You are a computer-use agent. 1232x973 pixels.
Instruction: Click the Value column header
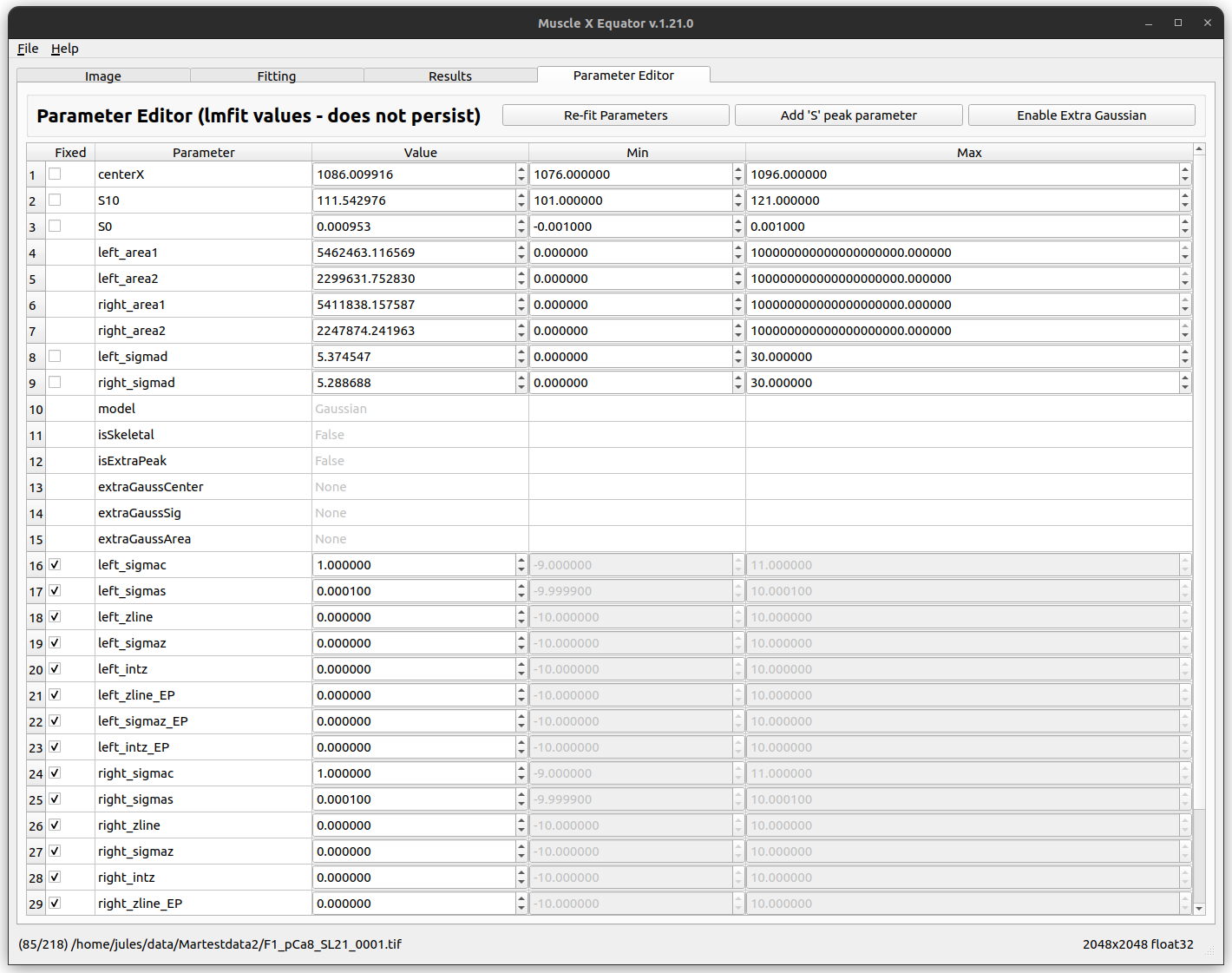421,153
